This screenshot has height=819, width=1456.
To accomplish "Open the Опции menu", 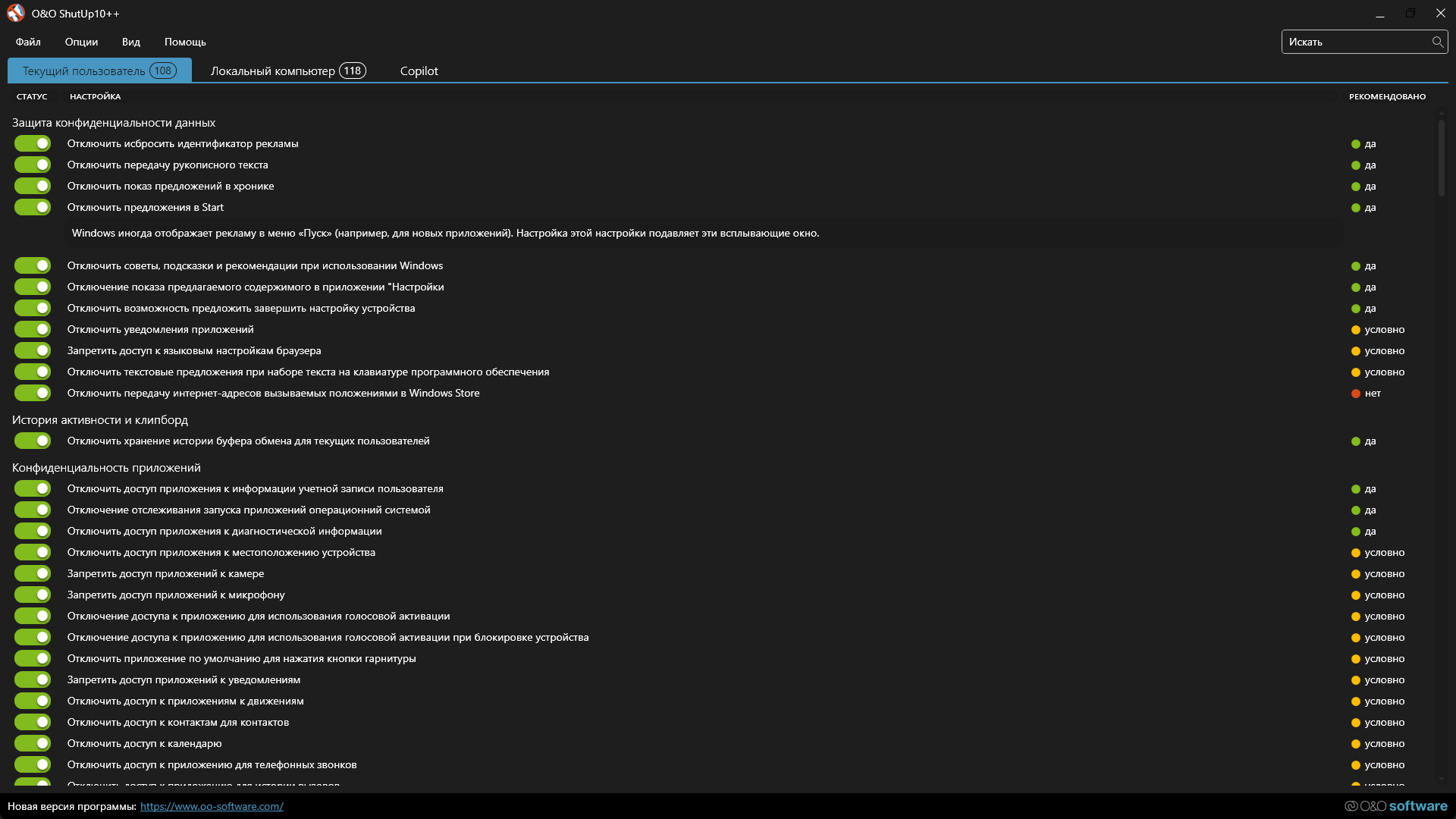I will [81, 42].
